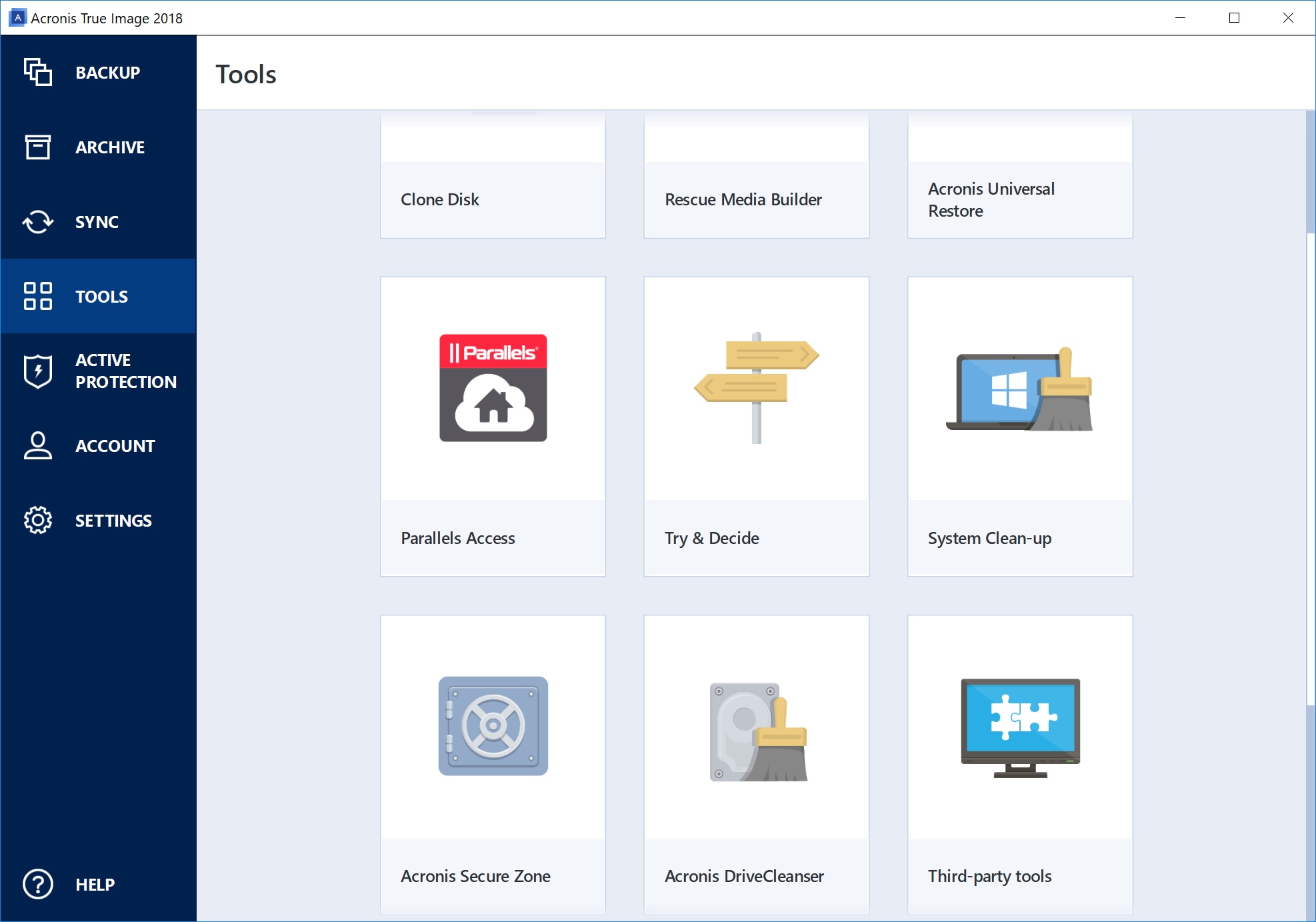Maximize the Acronis True Image window
This screenshot has width=1316, height=922.
[1234, 18]
